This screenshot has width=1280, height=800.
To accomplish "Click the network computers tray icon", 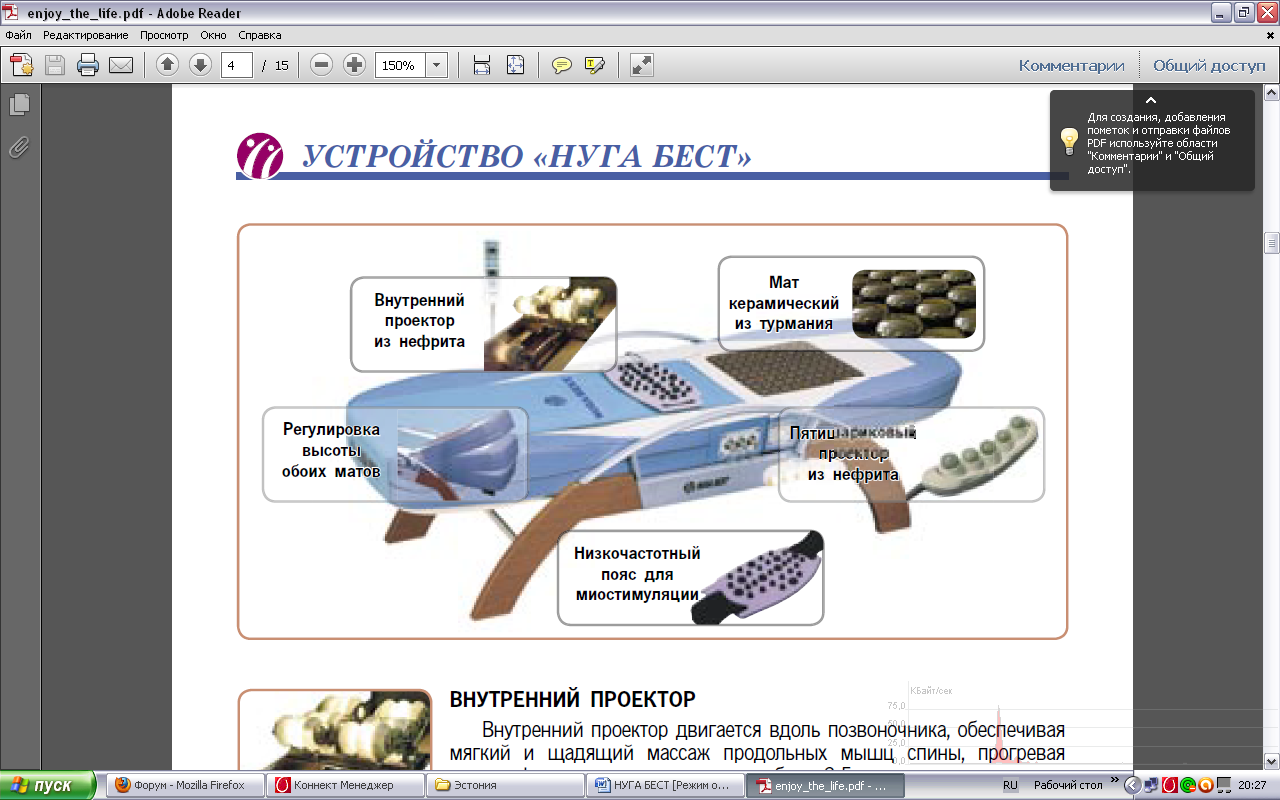I will coord(1150,785).
